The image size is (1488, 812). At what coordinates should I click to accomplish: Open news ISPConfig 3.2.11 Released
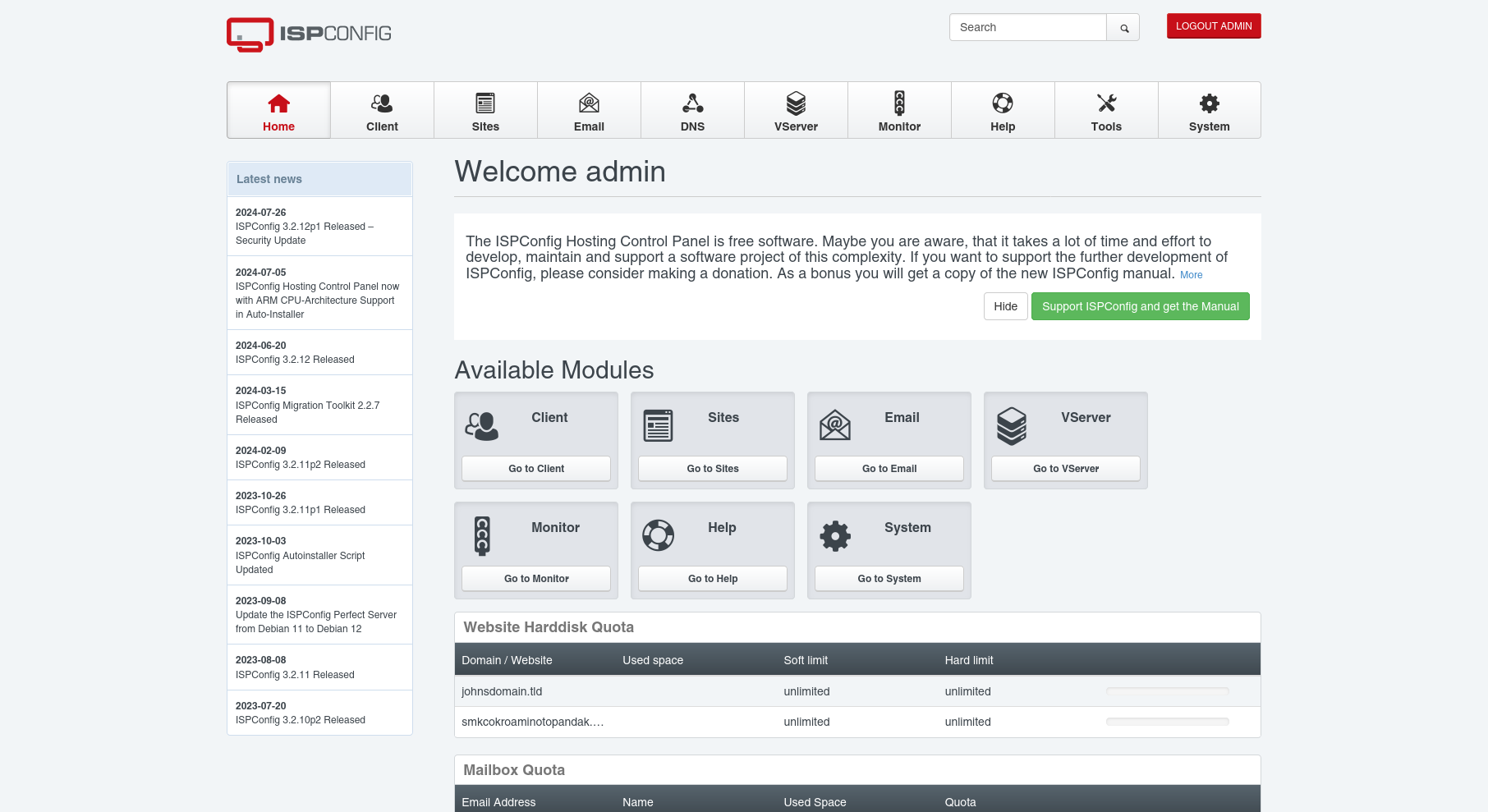(x=319, y=667)
